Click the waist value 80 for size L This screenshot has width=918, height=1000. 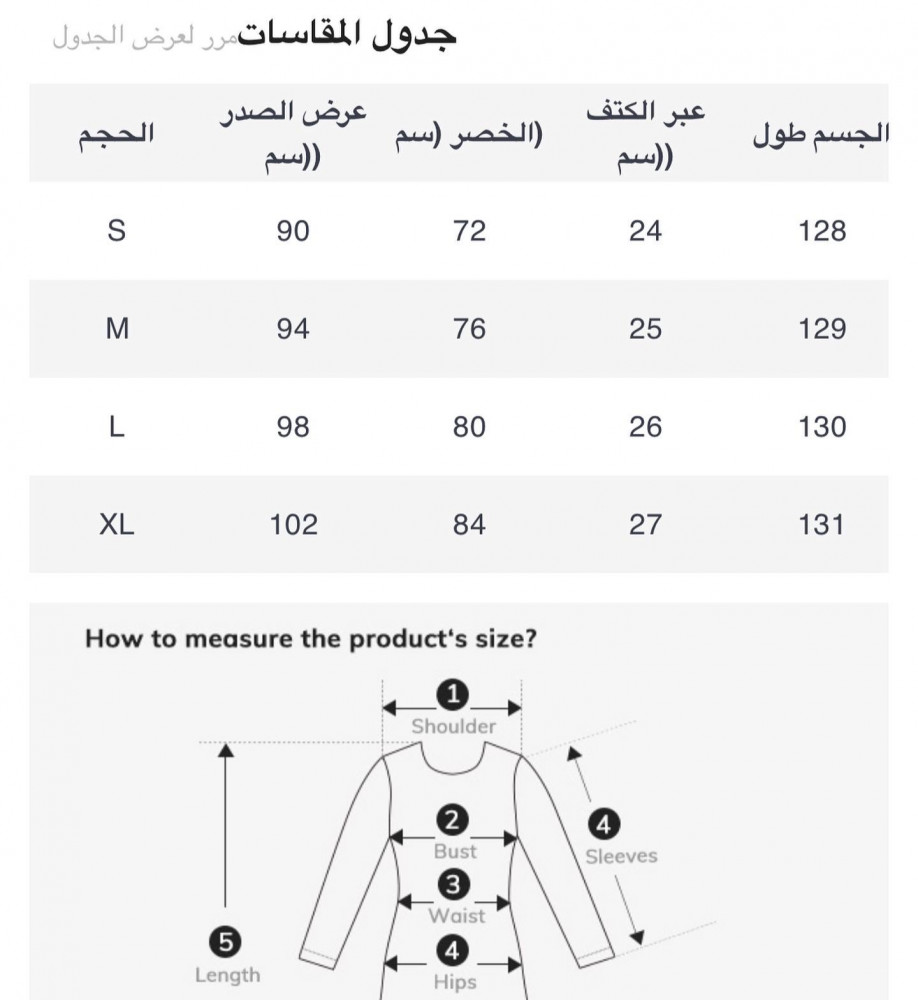tap(469, 427)
